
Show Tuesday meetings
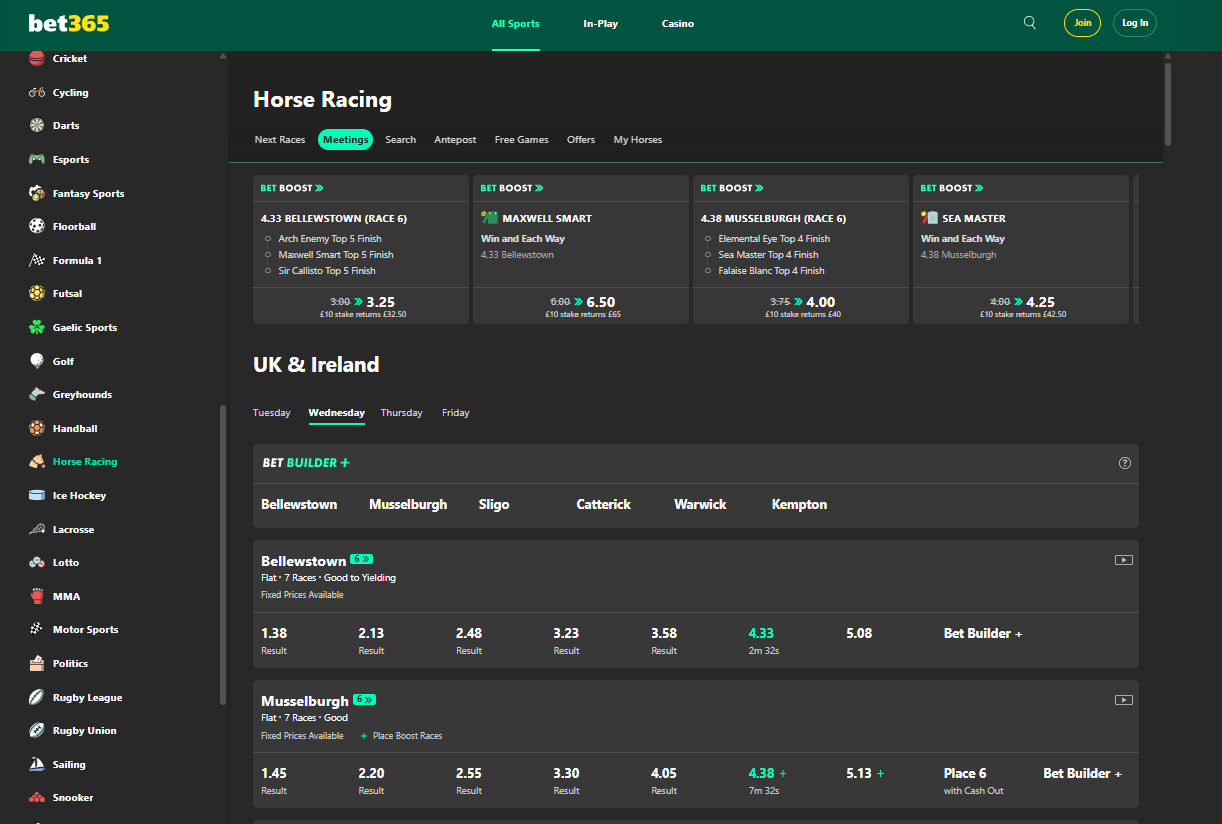point(272,413)
